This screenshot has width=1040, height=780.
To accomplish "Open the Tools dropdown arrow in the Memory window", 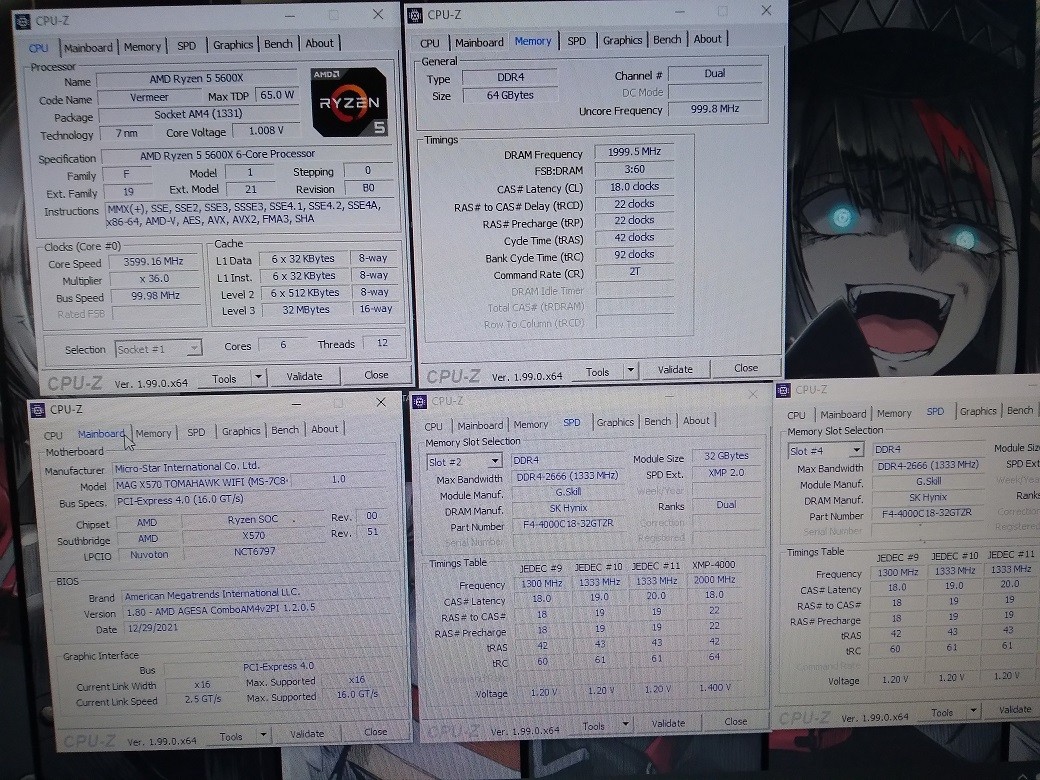I will pyautogui.click(x=630, y=370).
